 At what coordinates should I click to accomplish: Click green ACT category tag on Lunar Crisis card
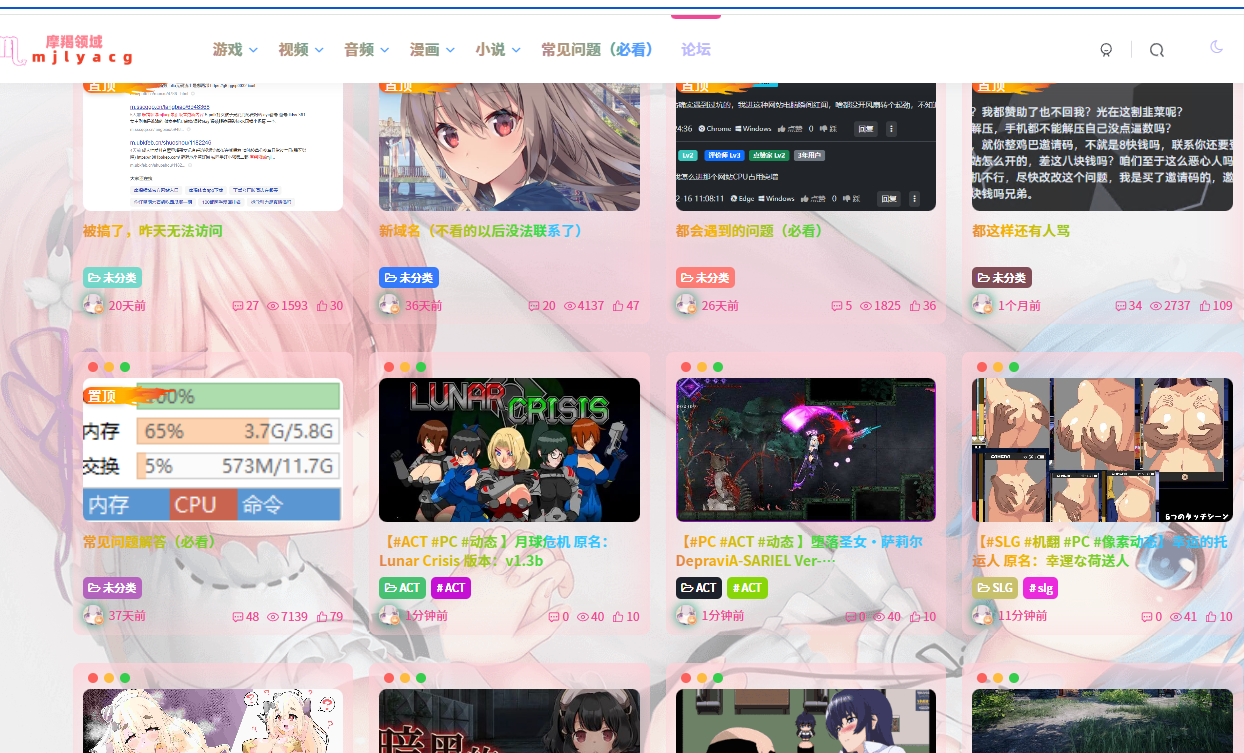(x=402, y=588)
